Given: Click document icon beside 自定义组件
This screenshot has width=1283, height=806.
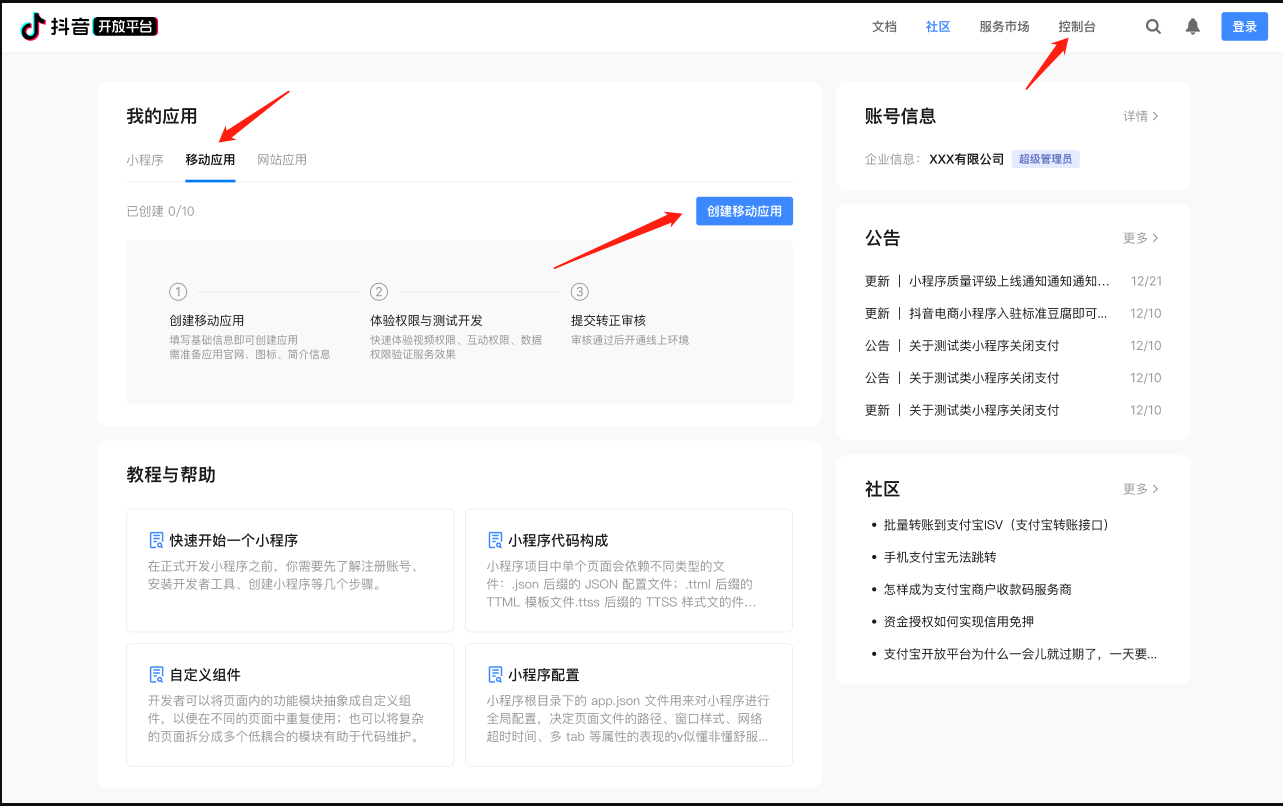Looking at the screenshot, I should (156, 675).
